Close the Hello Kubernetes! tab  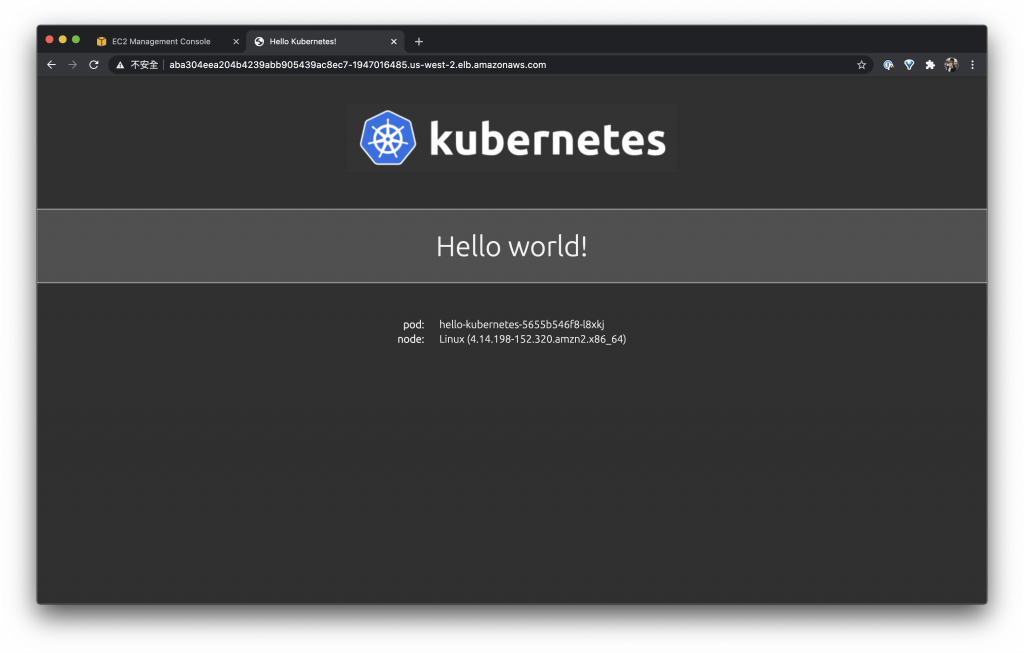point(394,41)
